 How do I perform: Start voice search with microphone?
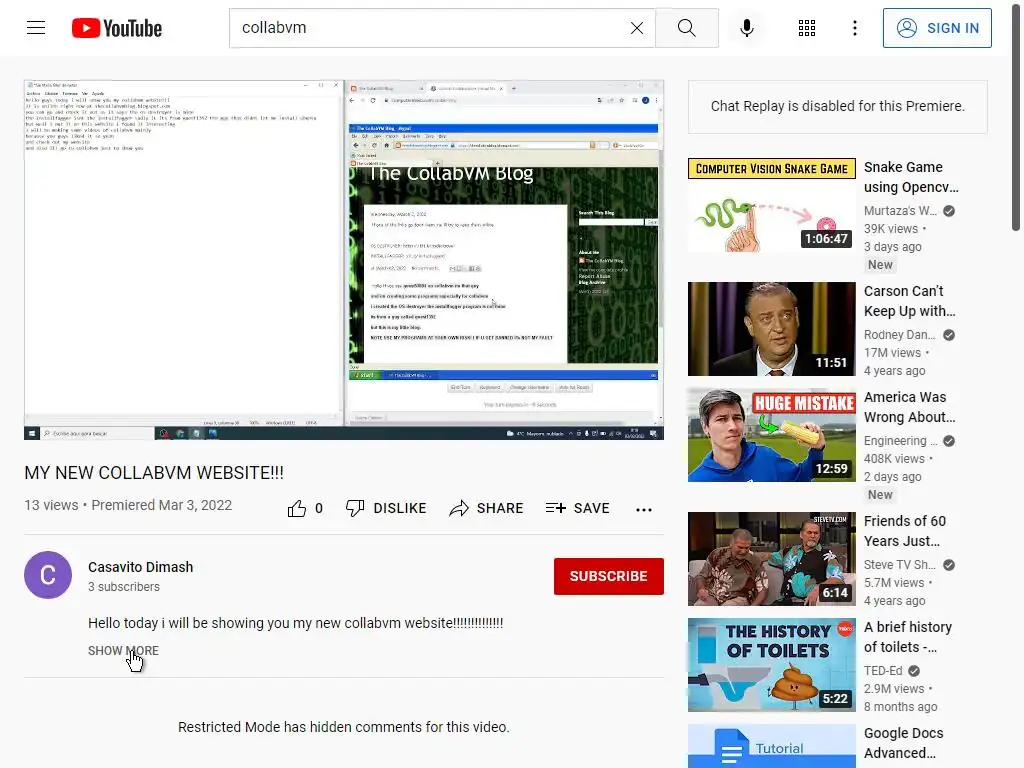[746, 28]
